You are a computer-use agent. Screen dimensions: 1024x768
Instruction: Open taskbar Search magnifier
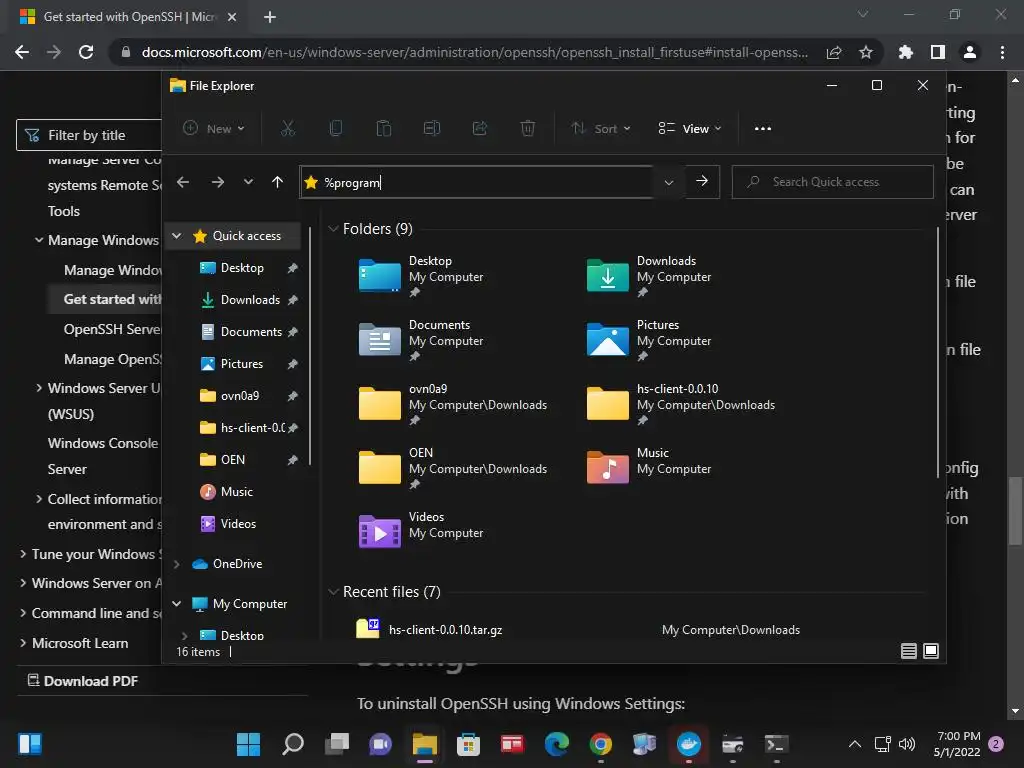click(293, 744)
